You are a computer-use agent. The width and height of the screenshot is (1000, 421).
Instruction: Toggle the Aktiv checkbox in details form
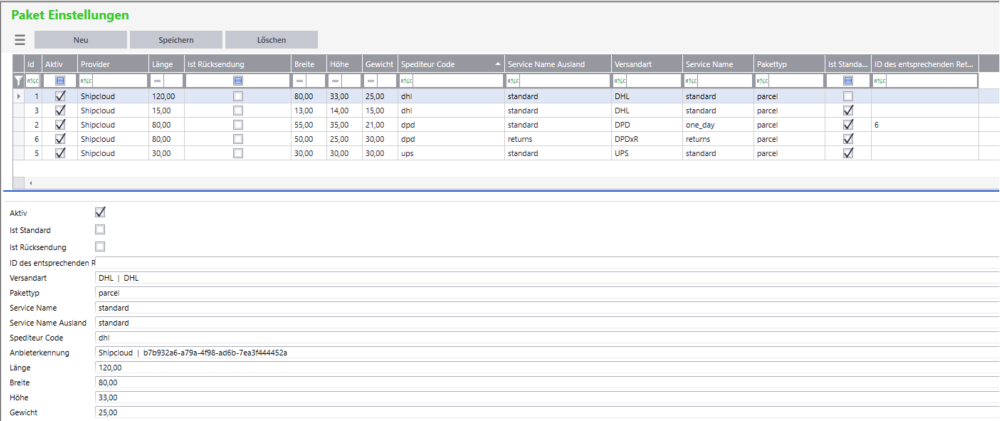coord(100,212)
